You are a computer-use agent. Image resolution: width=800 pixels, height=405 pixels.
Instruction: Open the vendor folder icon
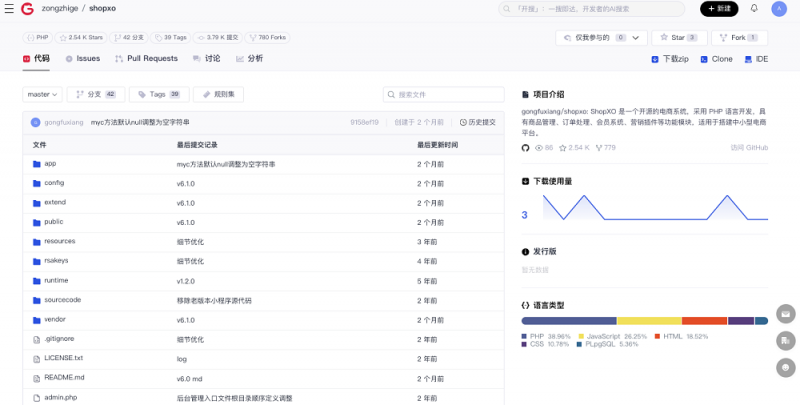(36, 320)
